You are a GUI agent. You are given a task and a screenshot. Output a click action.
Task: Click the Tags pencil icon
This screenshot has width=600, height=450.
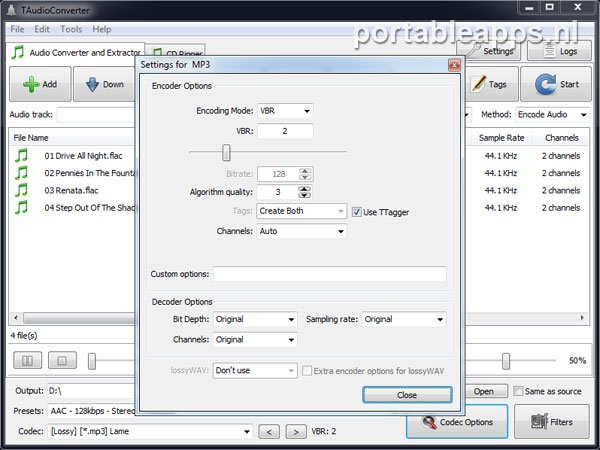(479, 85)
